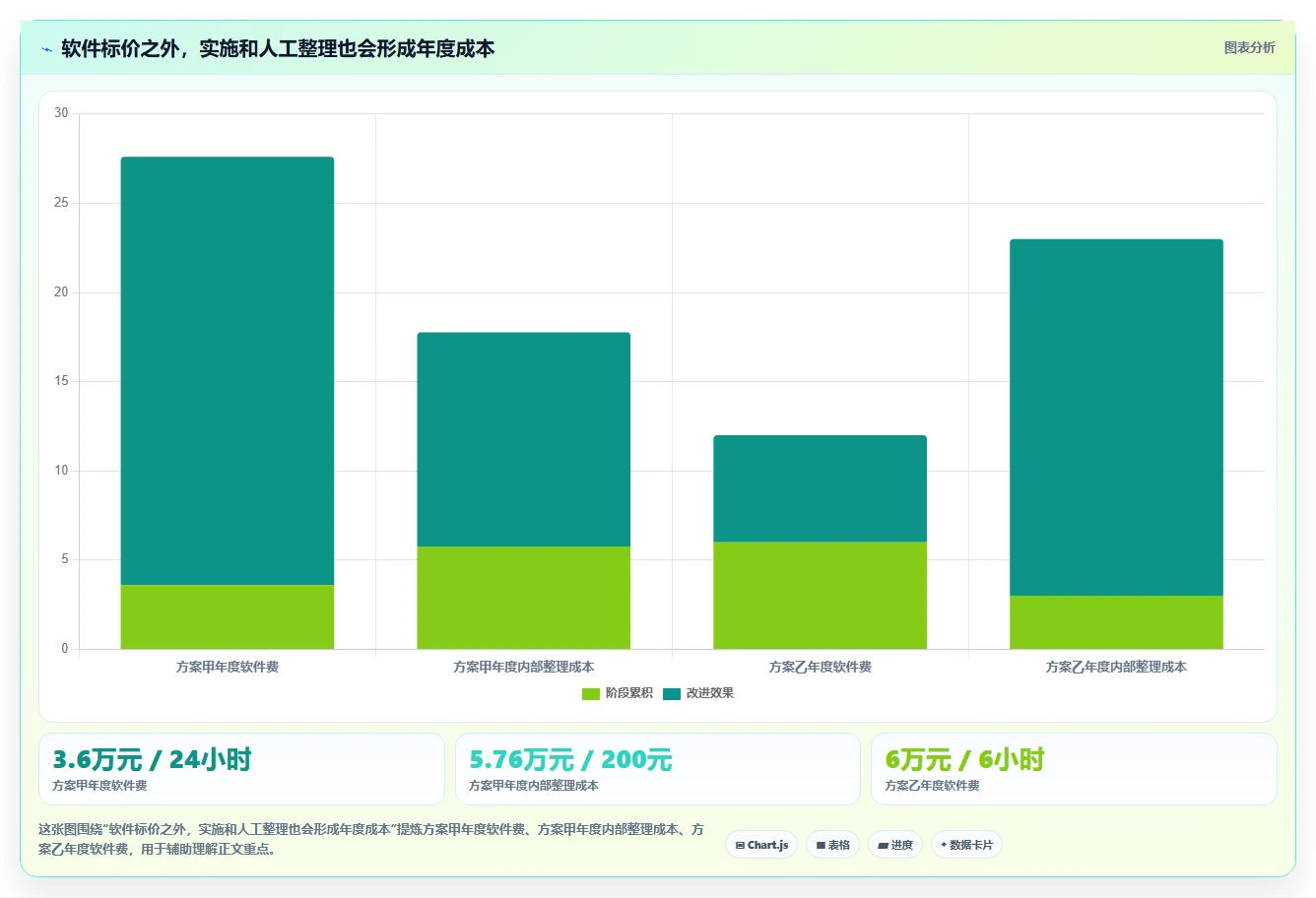Click the 阶段累积 legend text

tap(629, 693)
